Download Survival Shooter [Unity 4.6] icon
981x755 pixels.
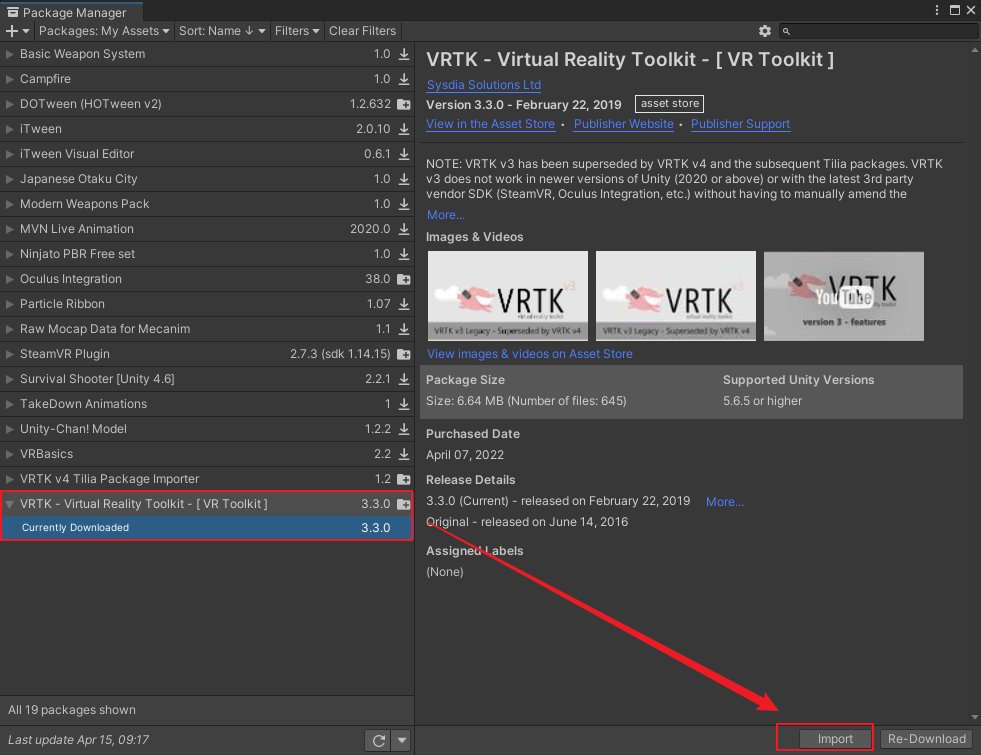tap(404, 380)
